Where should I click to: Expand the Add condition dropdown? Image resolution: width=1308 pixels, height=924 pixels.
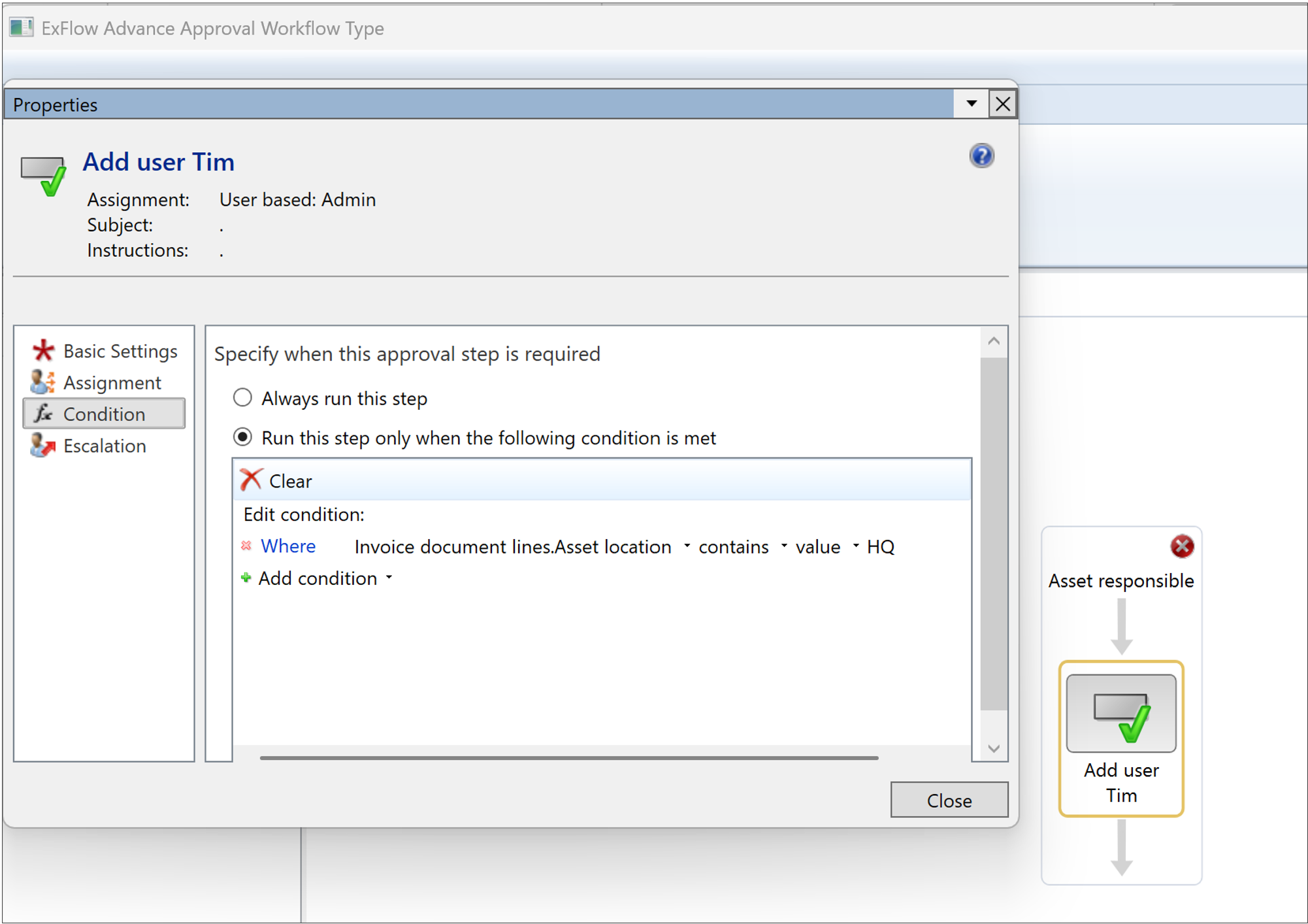pyautogui.click(x=388, y=578)
